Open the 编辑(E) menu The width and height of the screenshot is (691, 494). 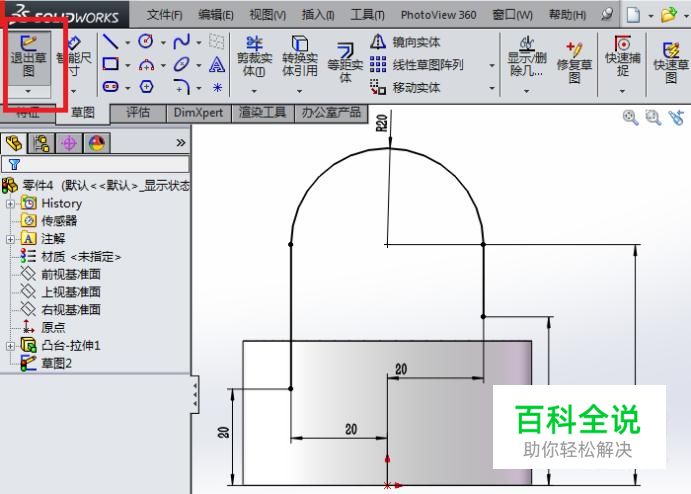215,15
